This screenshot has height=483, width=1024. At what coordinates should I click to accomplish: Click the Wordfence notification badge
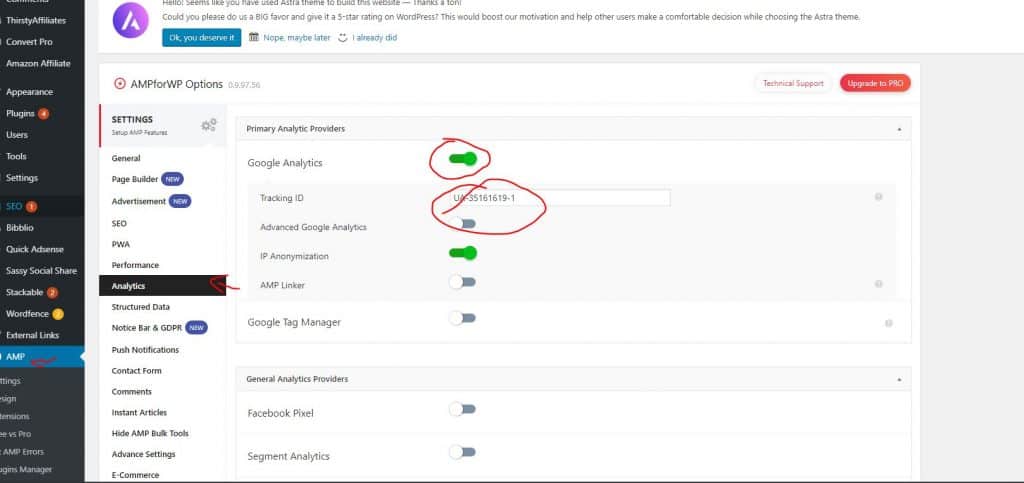pyautogui.click(x=57, y=314)
